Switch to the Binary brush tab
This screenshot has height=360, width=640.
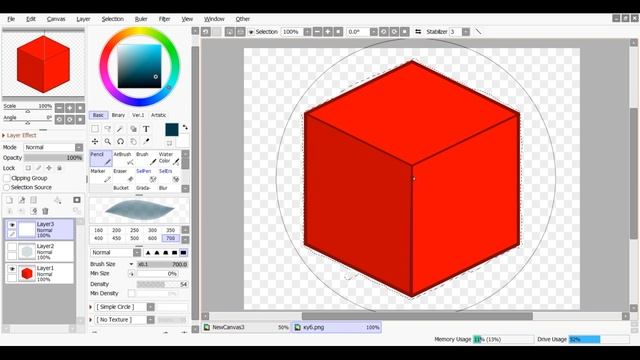click(118, 115)
